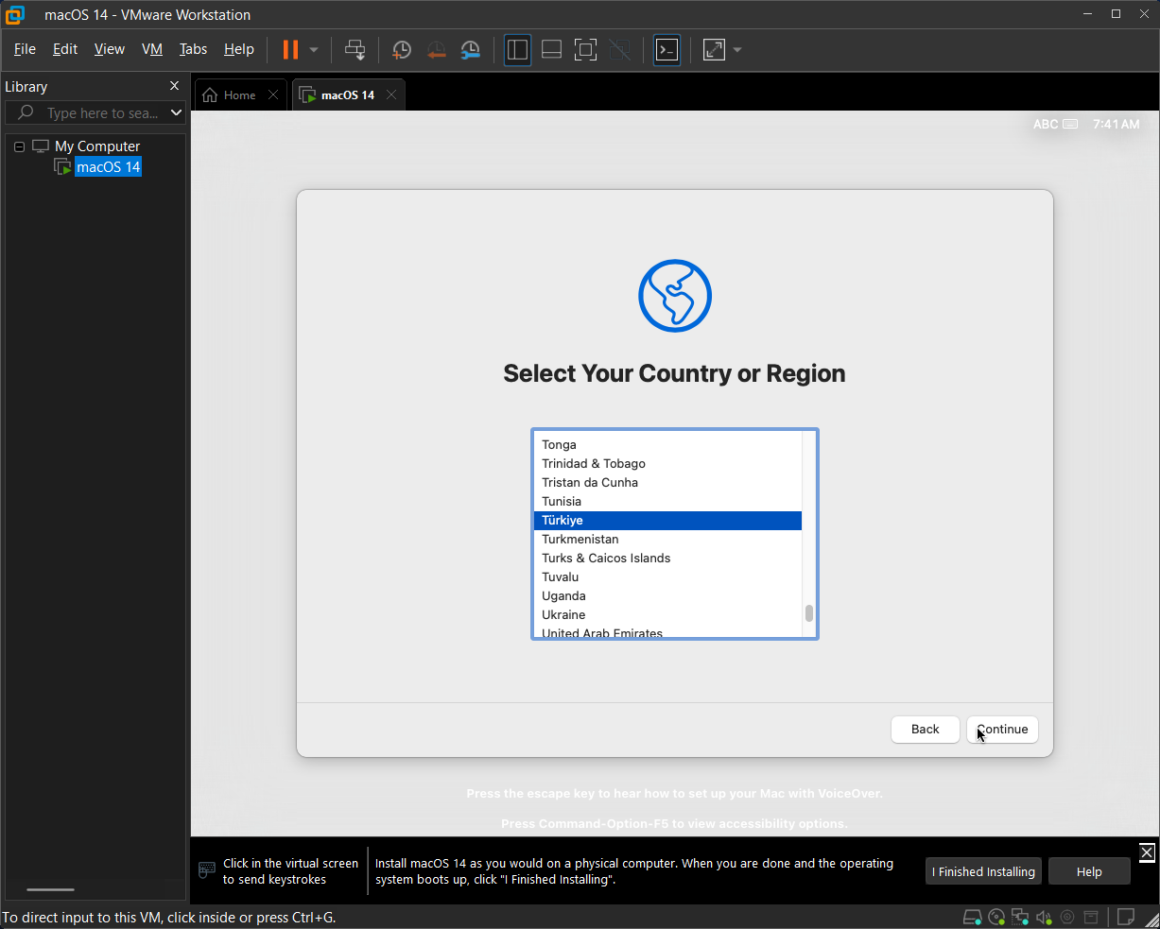Enter full screen mode
Image resolution: width=1160 pixels, height=929 pixels.
click(585, 50)
